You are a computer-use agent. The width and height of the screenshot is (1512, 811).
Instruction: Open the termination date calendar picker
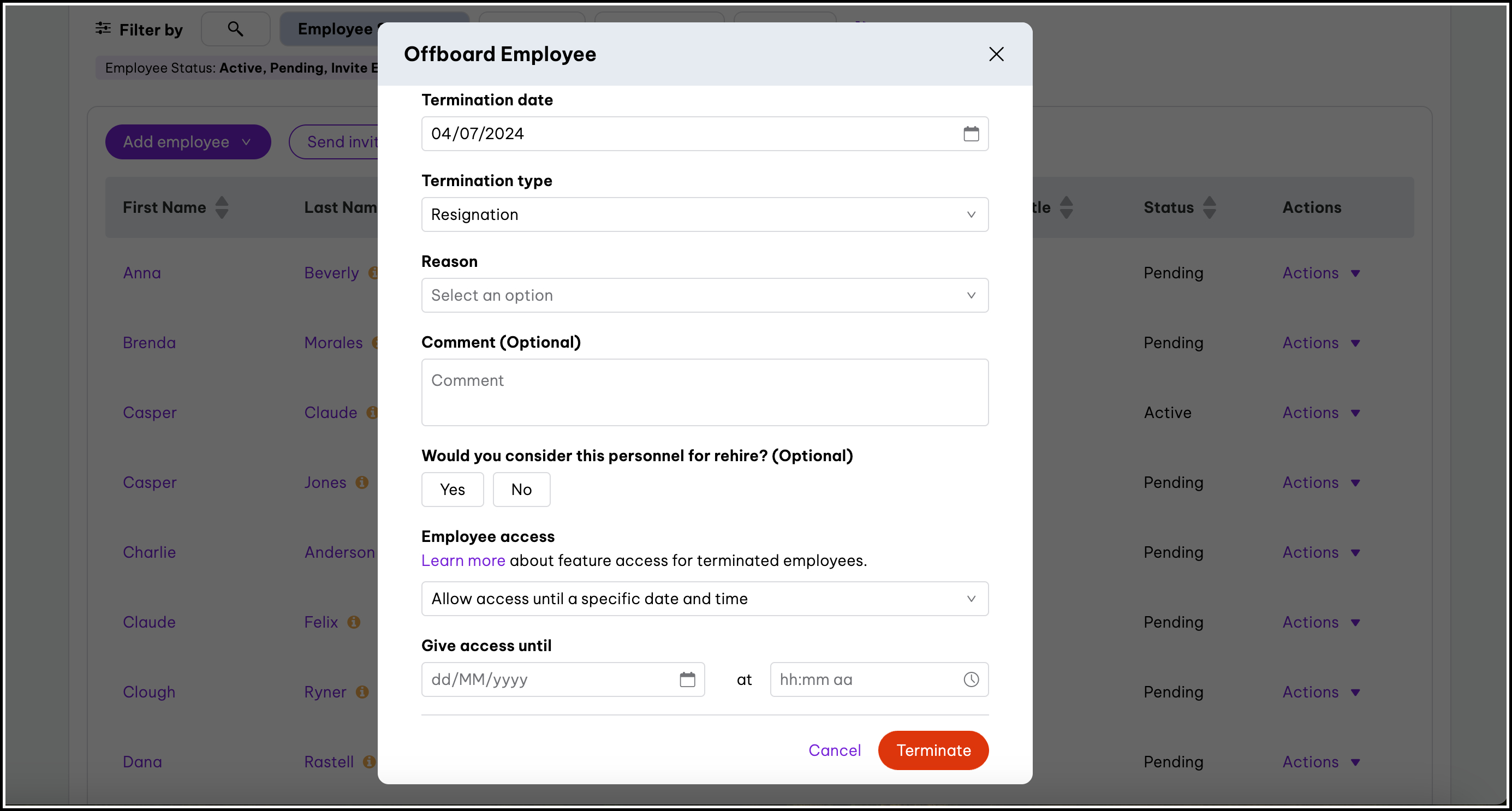coord(971,134)
